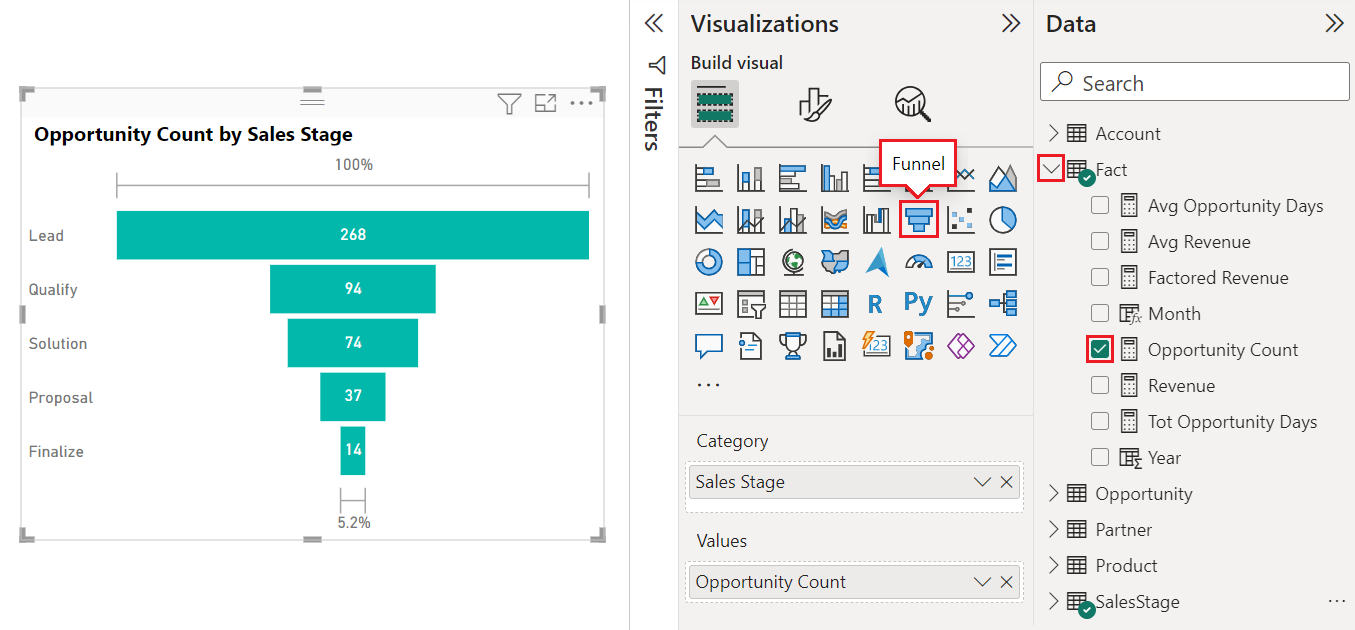Image resolution: width=1355 pixels, height=630 pixels.
Task: Uncheck the Opportunity Count field
Action: point(1100,349)
